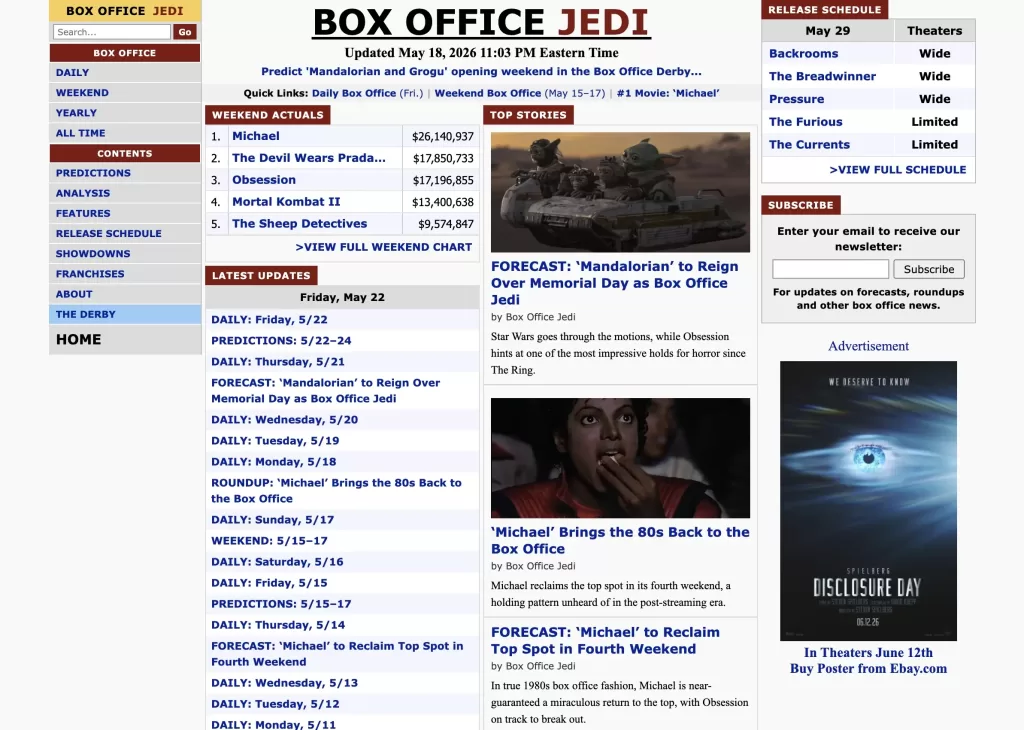
Task: Open The Currents in Release Schedule
Action: (x=809, y=145)
